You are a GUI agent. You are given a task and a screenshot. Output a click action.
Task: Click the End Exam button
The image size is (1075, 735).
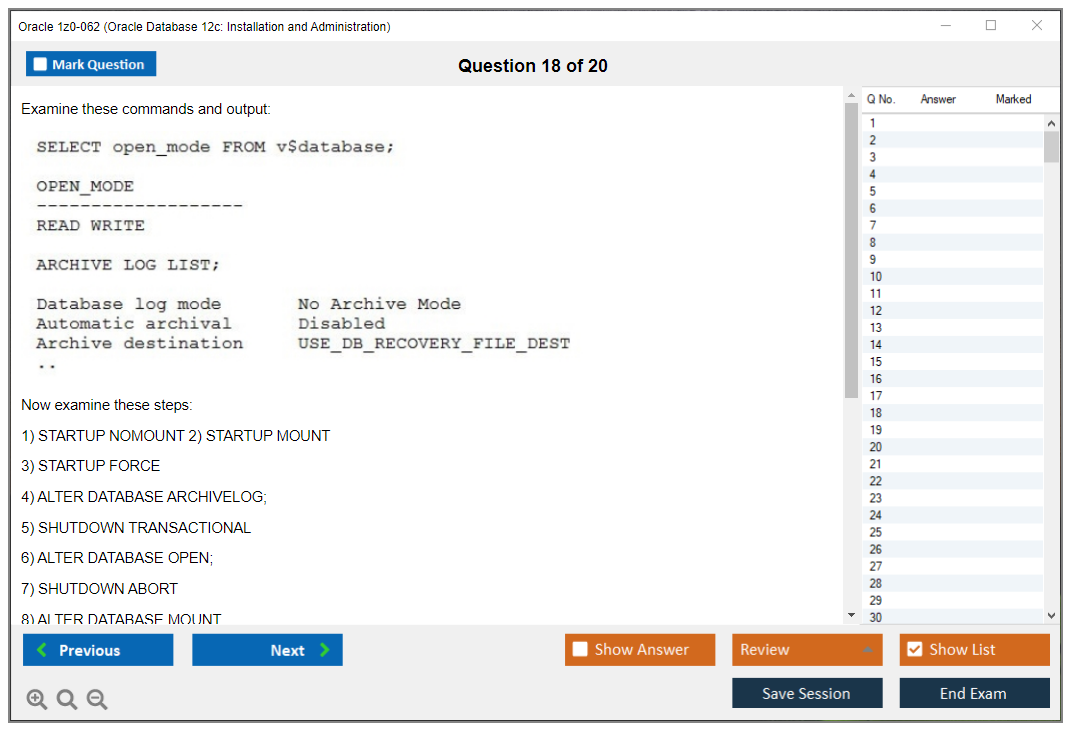coord(974,693)
